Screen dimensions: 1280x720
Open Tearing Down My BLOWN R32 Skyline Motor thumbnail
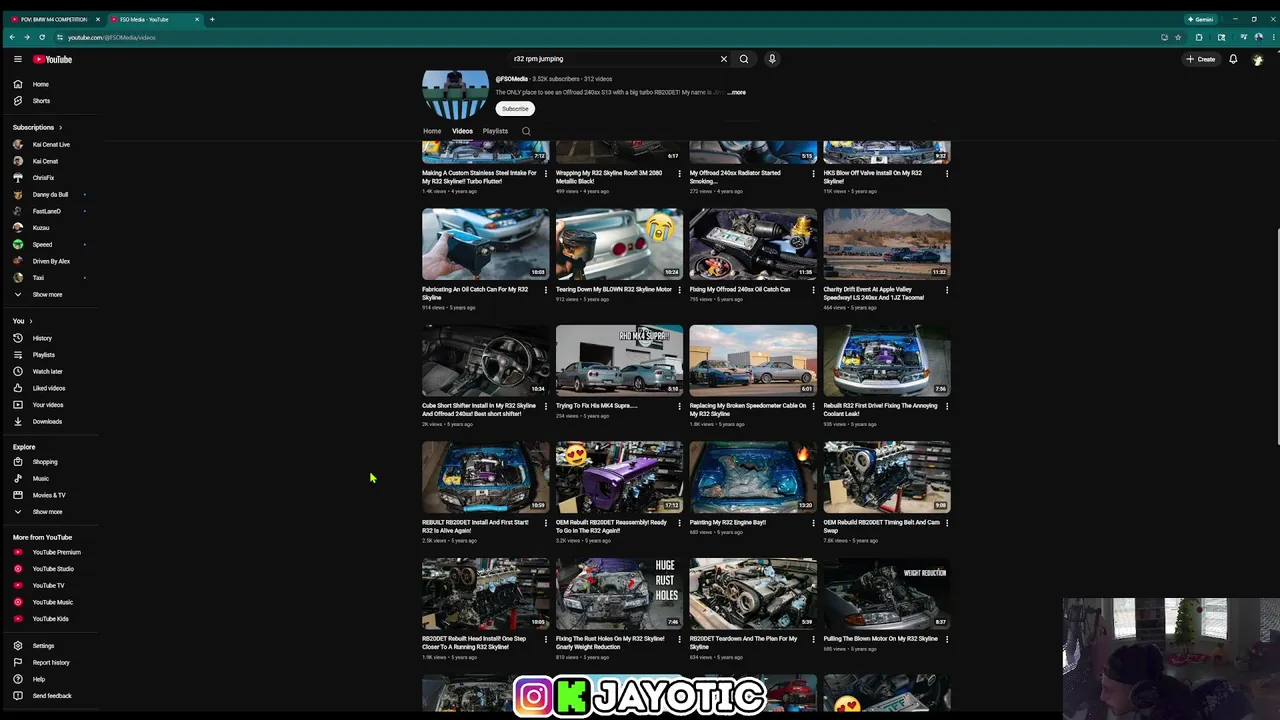(x=619, y=244)
